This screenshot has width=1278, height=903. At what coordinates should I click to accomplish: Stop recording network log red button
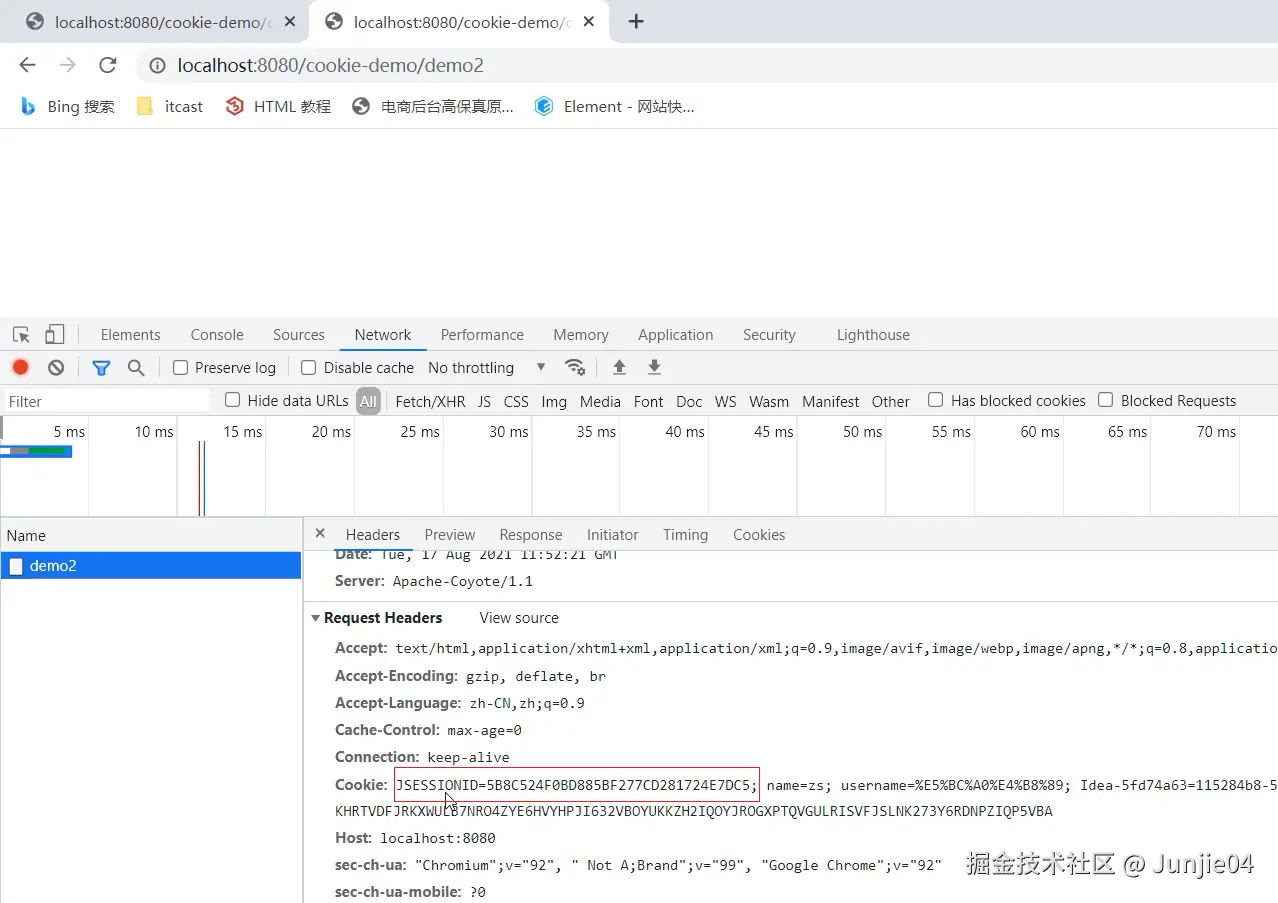[x=21, y=367]
